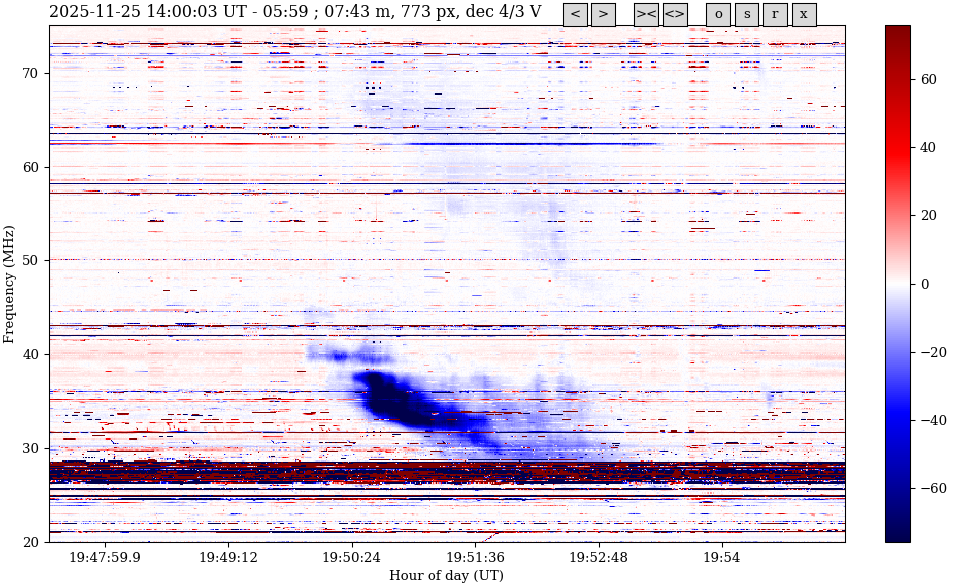
Task: Click the 'o' button
Action: click(718, 14)
